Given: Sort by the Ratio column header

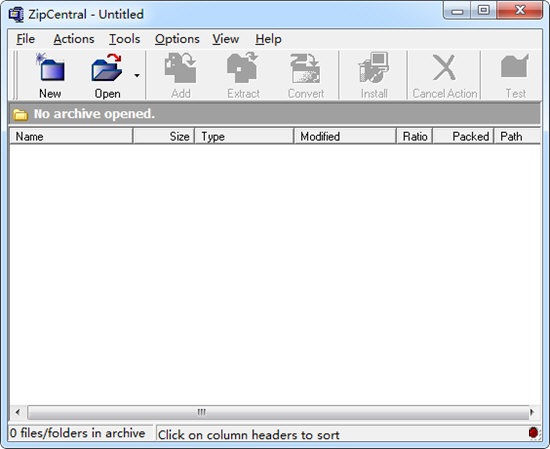Looking at the screenshot, I should click(415, 136).
